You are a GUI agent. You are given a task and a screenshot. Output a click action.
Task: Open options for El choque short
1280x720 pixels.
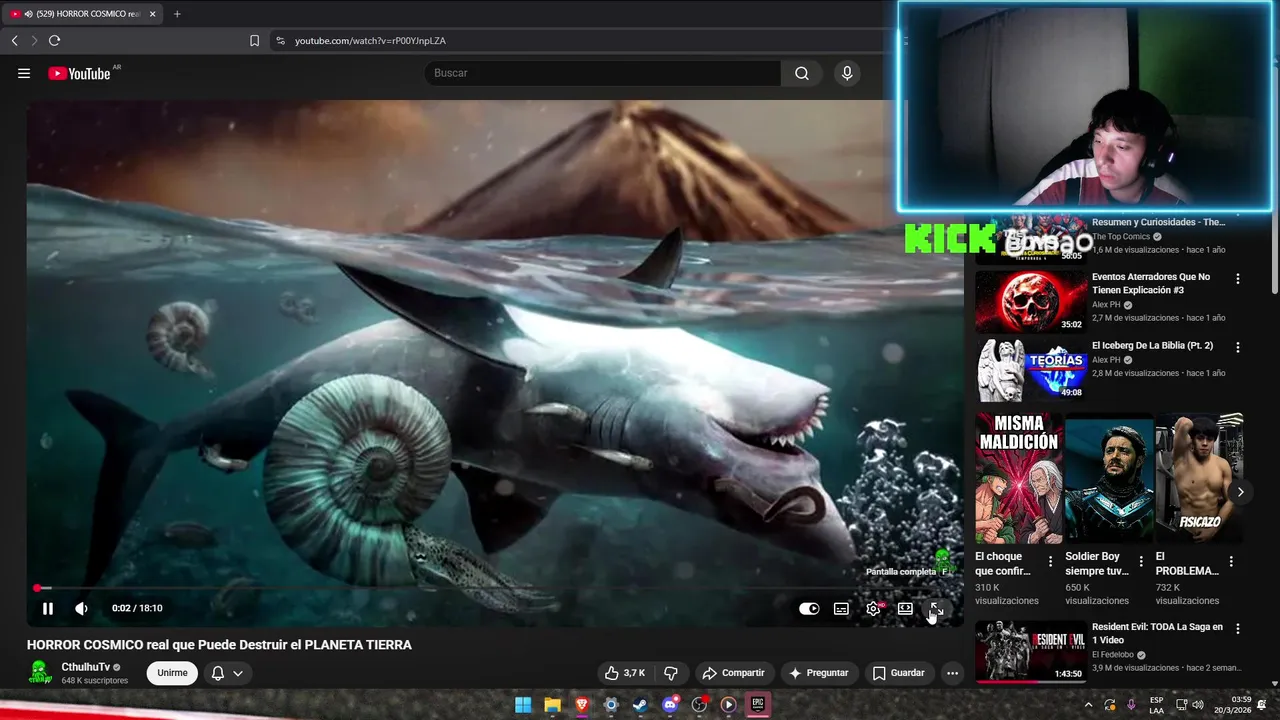[x=1050, y=562]
